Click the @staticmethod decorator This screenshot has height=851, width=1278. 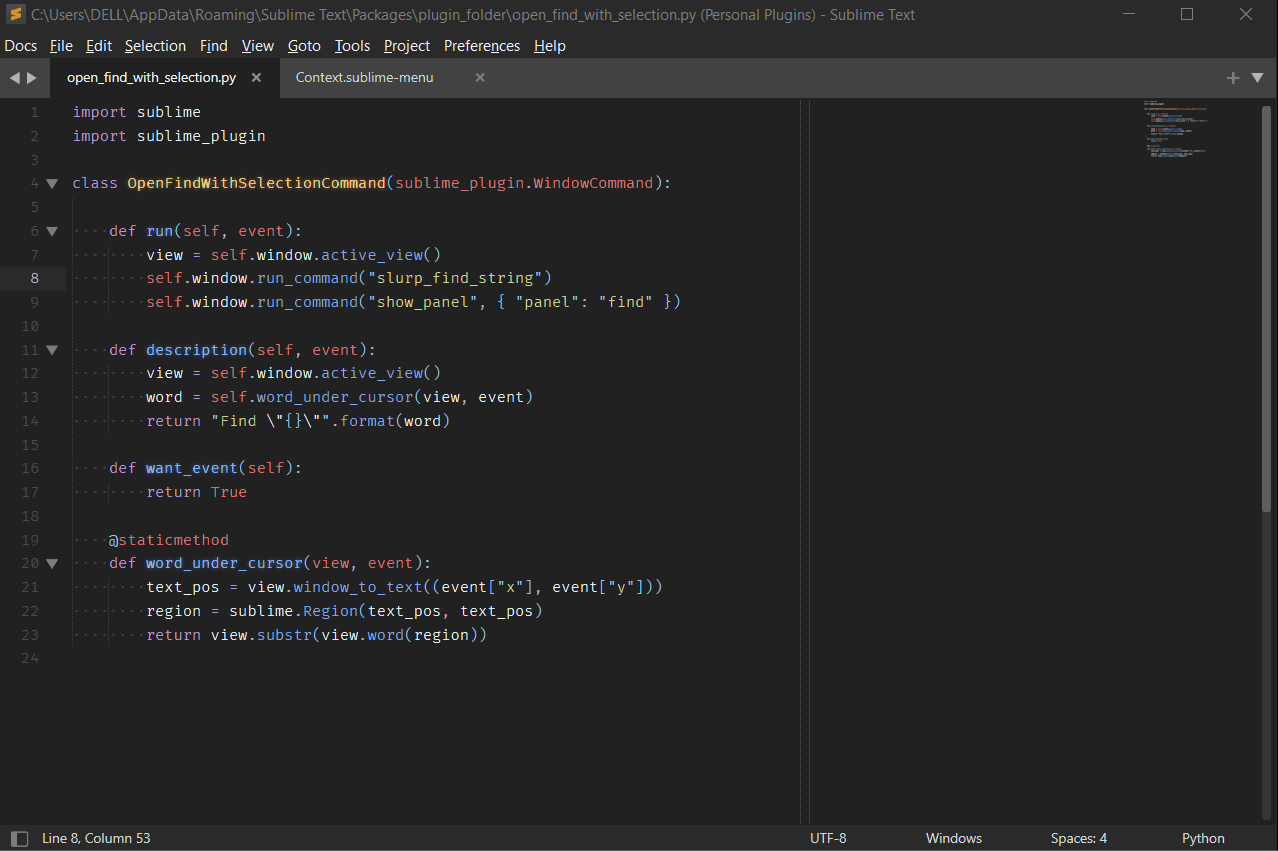[169, 540]
